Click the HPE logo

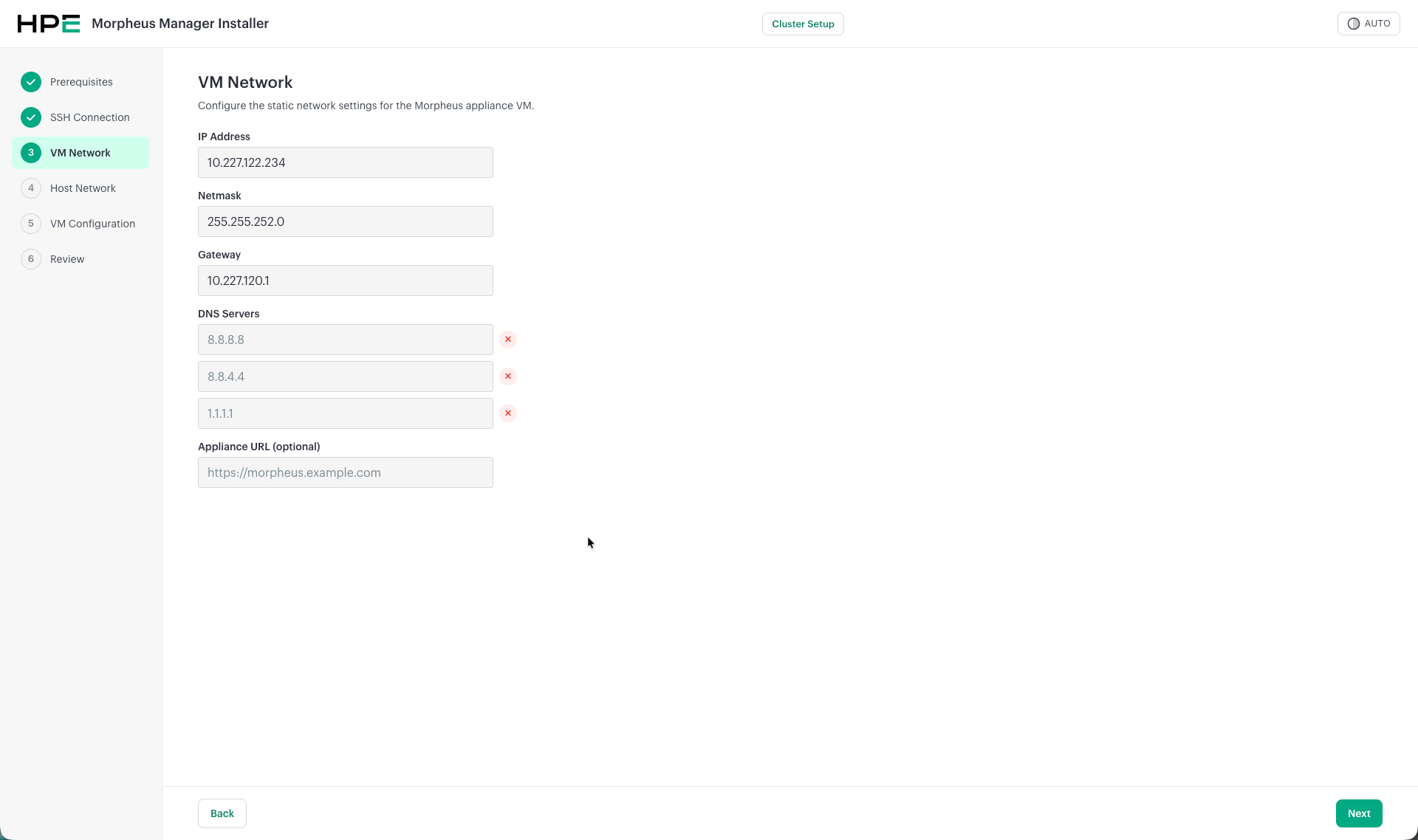(49, 24)
